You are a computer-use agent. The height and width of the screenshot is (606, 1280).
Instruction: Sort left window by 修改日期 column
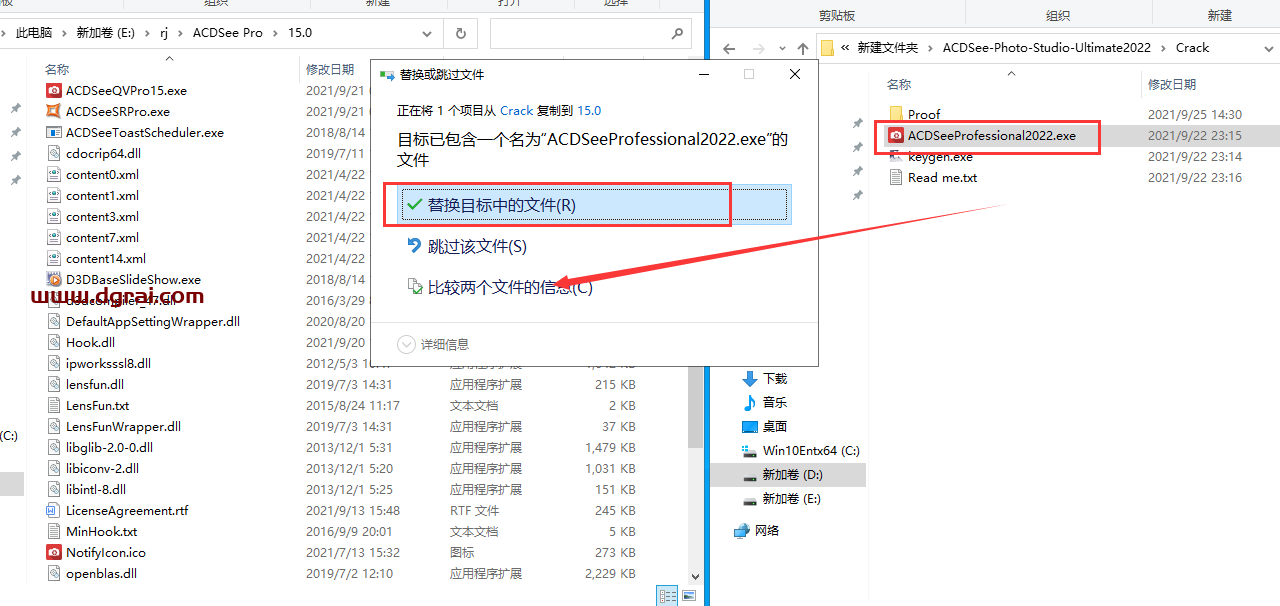click(x=330, y=69)
